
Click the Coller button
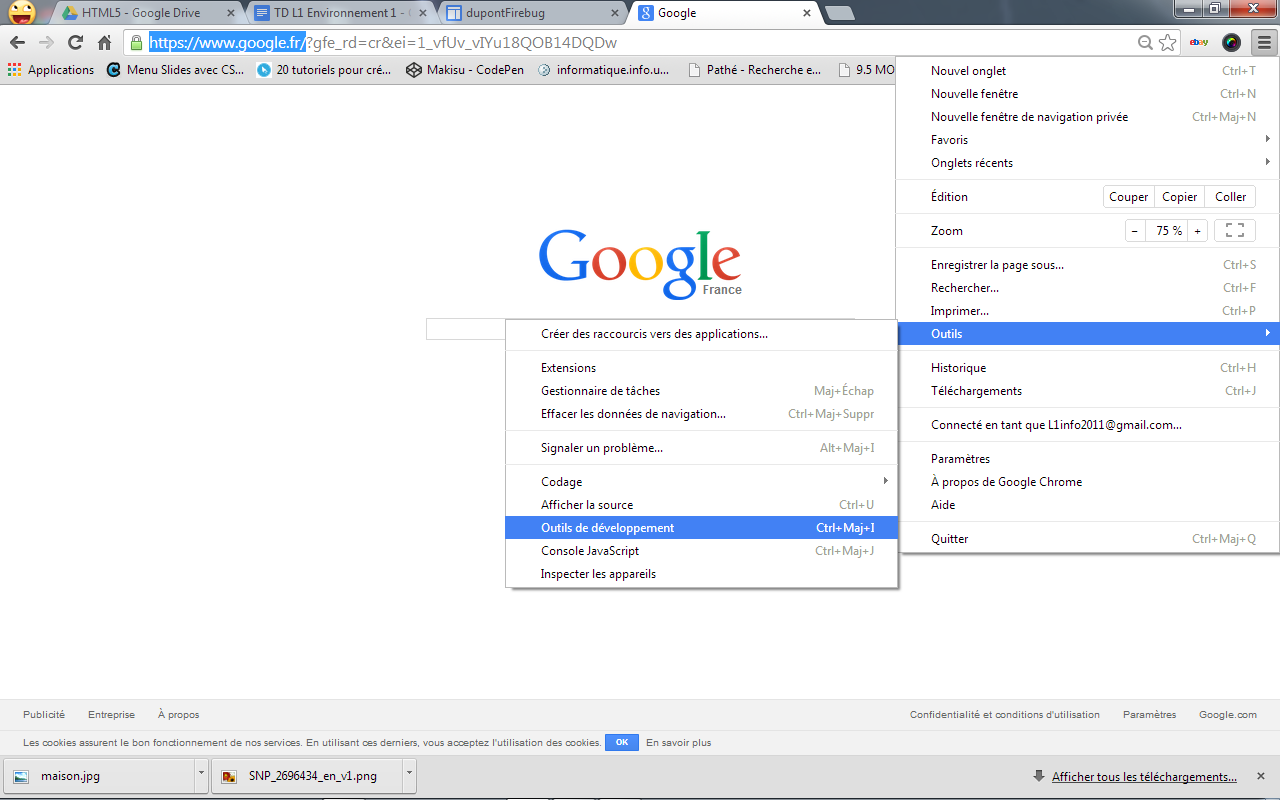pyautogui.click(x=1231, y=197)
